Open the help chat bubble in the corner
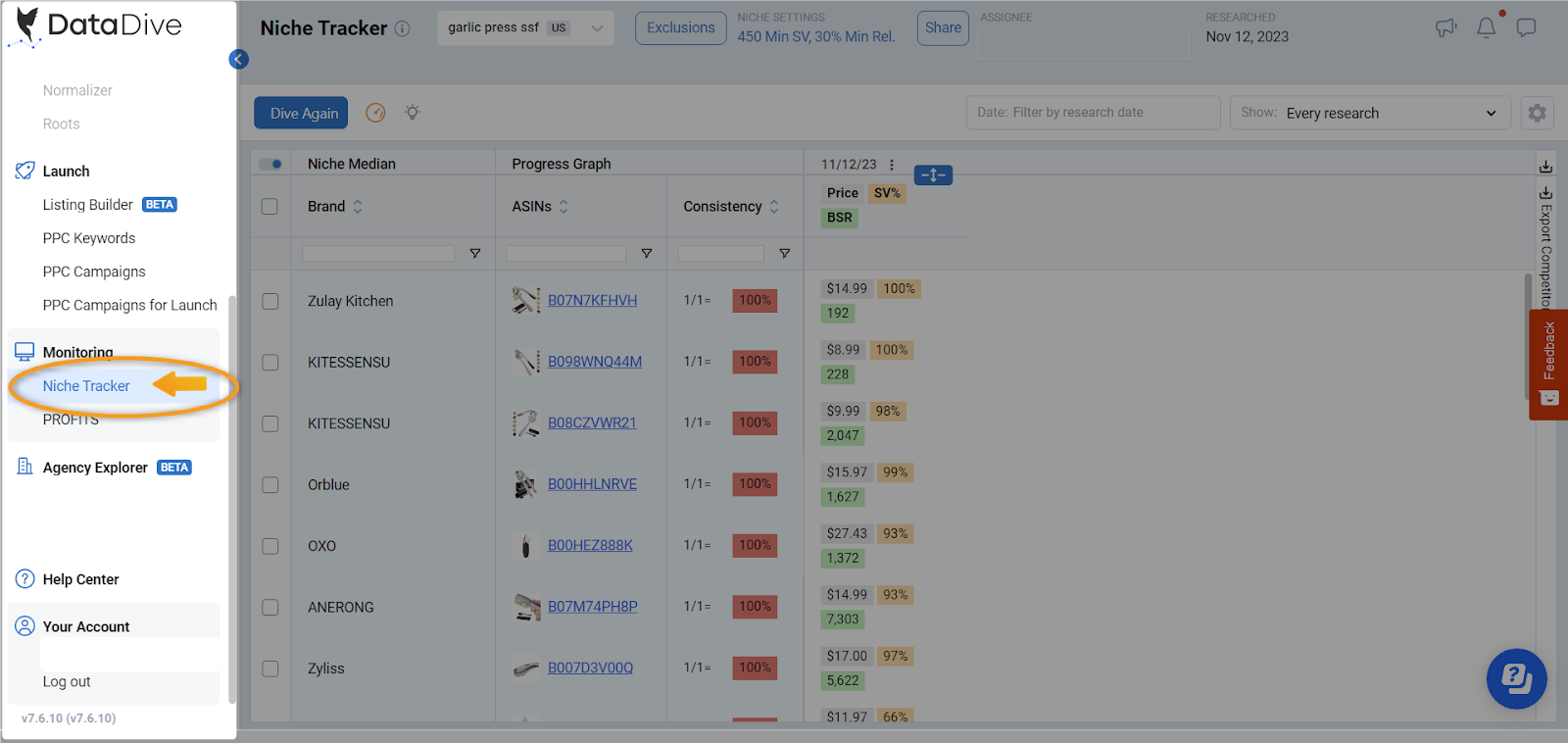 (x=1516, y=678)
